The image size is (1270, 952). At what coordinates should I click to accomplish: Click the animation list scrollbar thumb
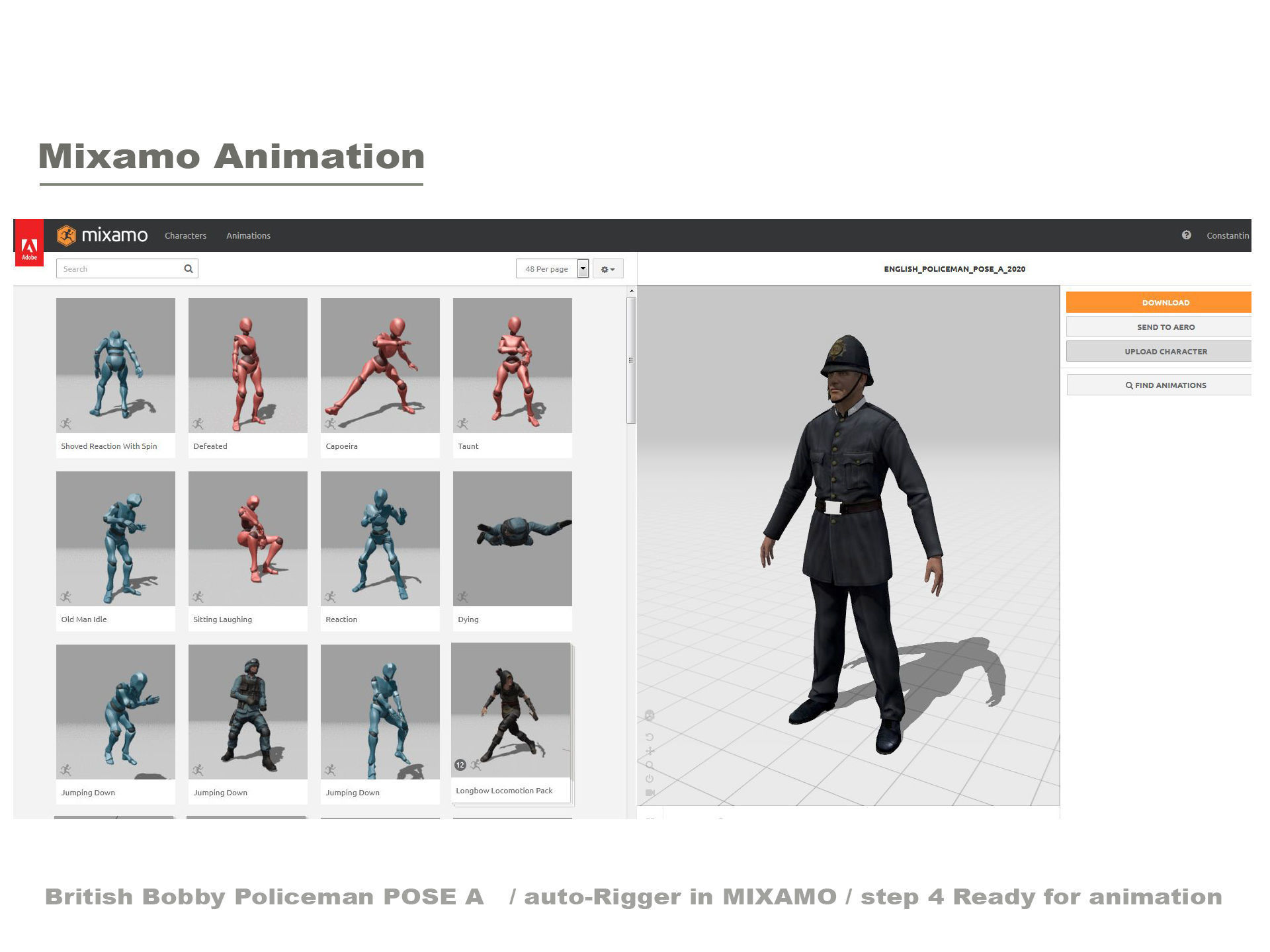(x=631, y=360)
